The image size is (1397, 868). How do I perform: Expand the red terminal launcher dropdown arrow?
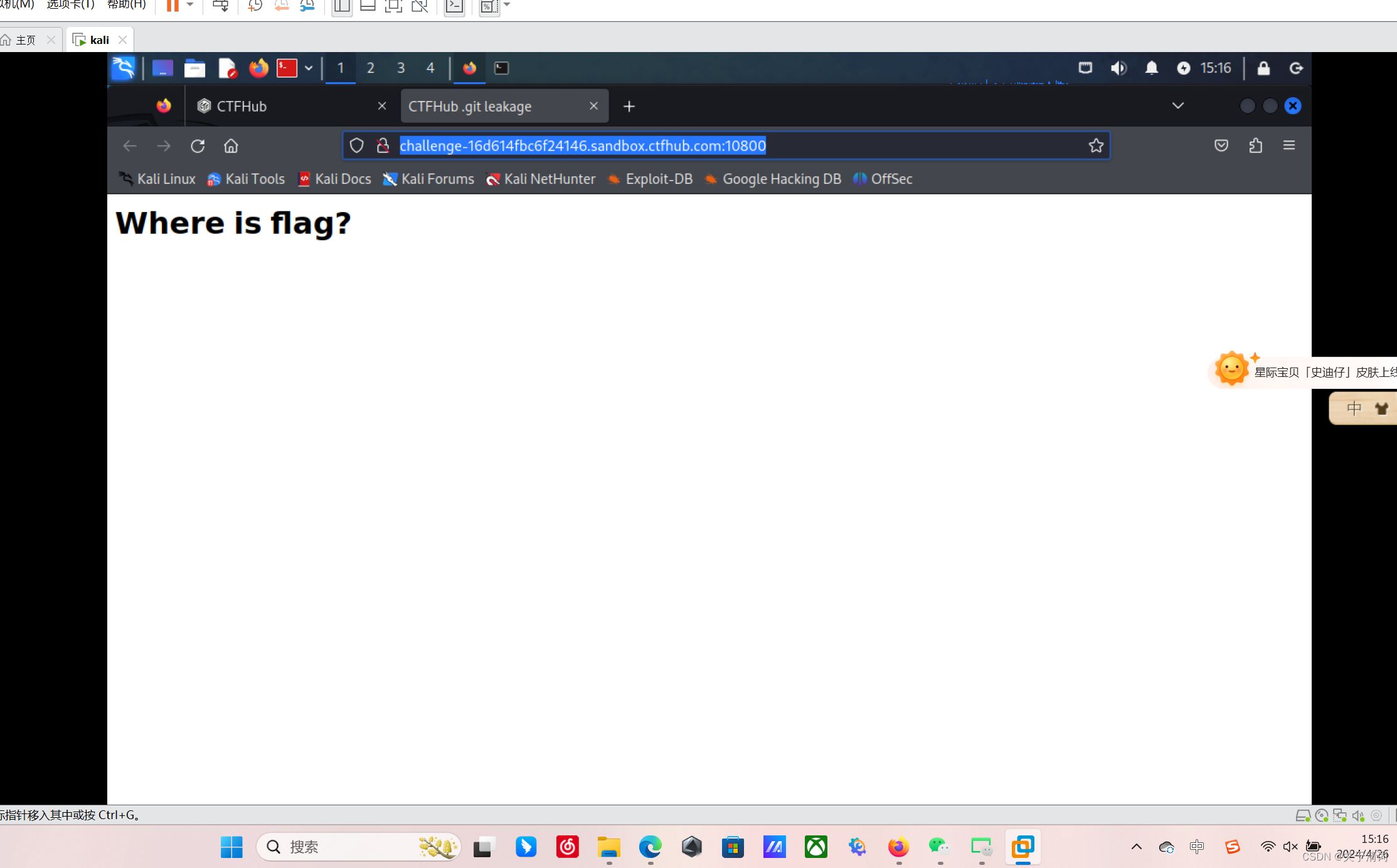pyautogui.click(x=309, y=68)
